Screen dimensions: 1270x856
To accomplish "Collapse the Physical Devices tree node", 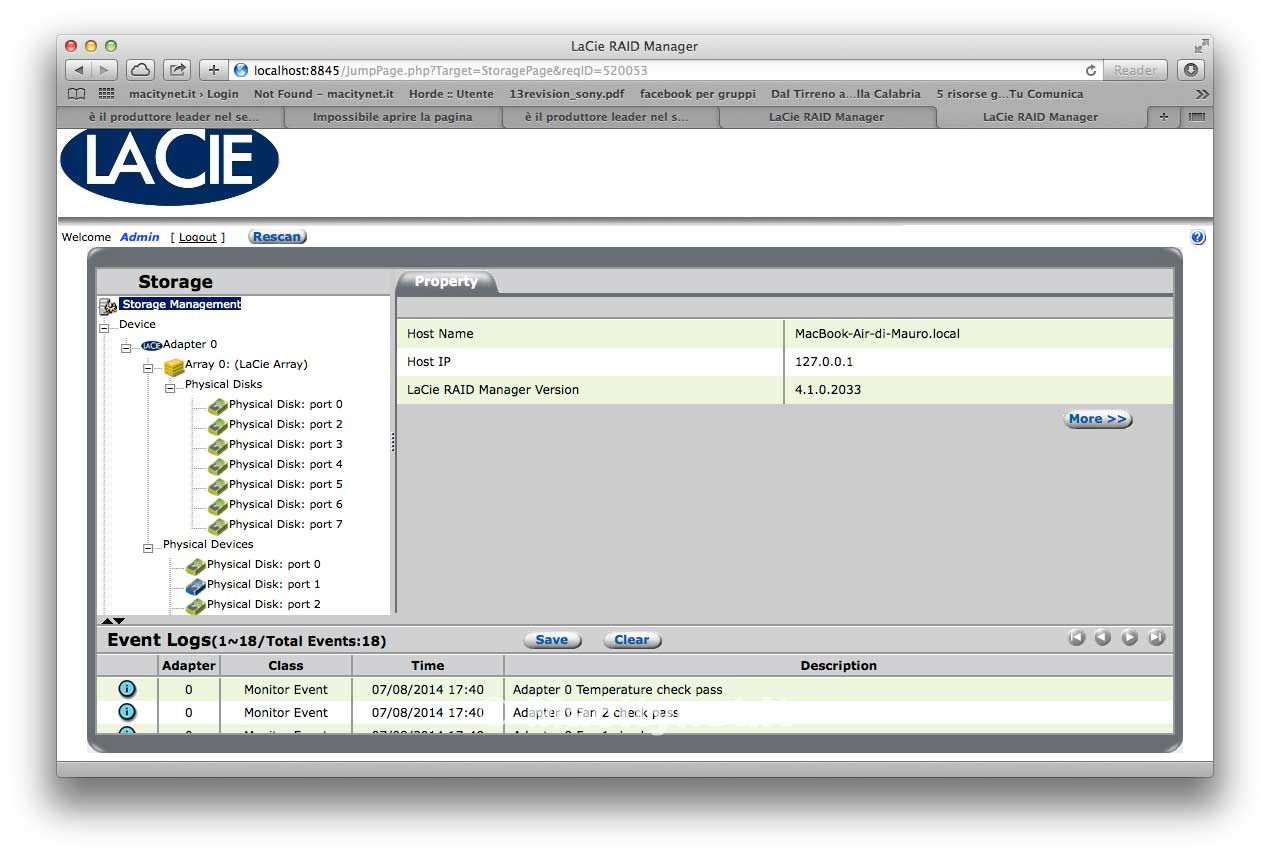I will 148,548.
